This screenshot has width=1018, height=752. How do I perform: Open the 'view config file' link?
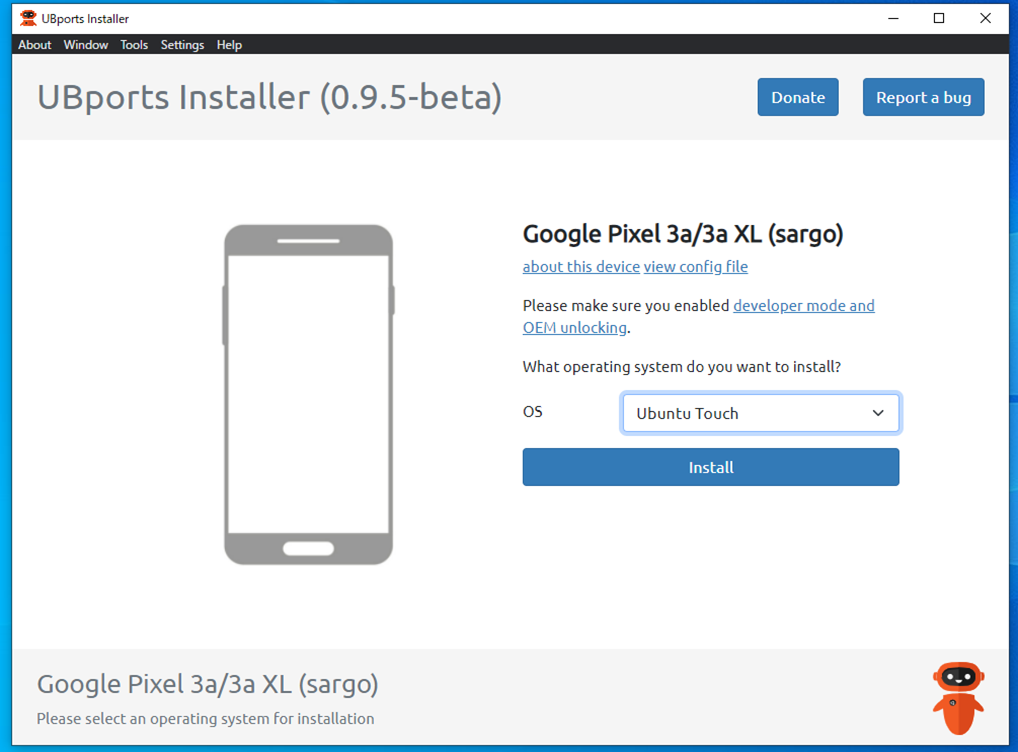[x=695, y=267]
